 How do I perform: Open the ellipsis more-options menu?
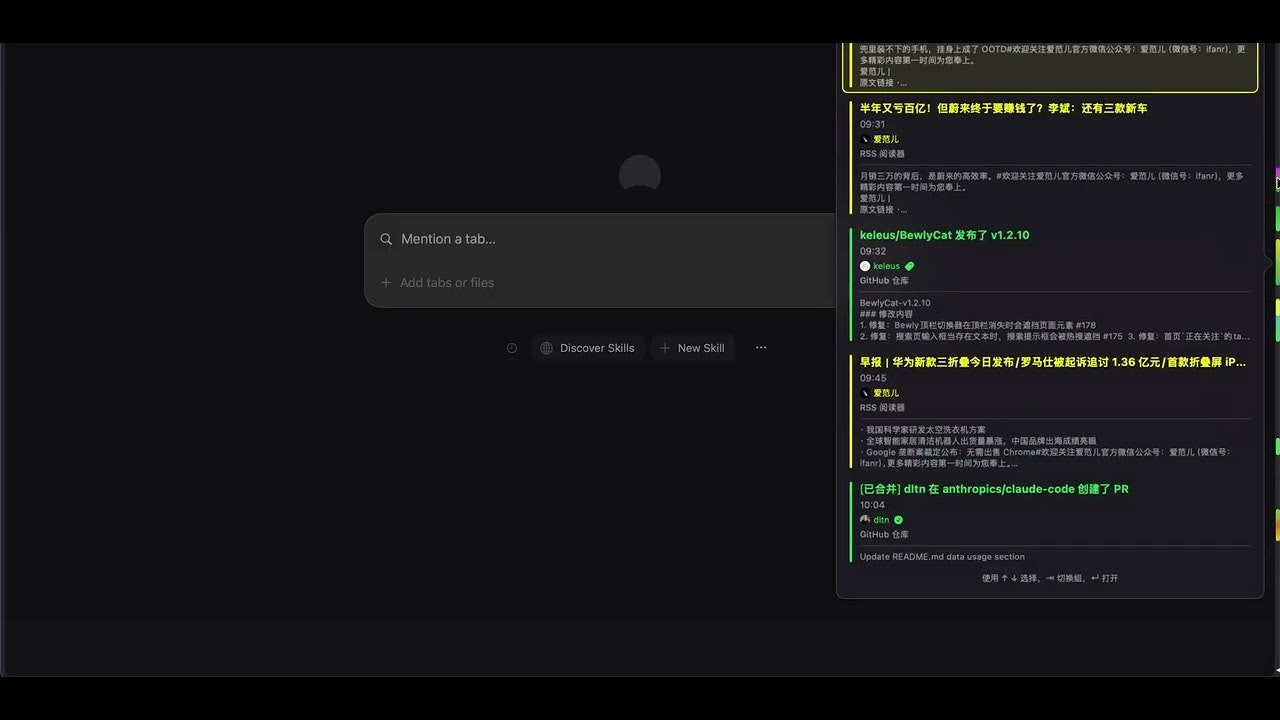pyautogui.click(x=761, y=347)
